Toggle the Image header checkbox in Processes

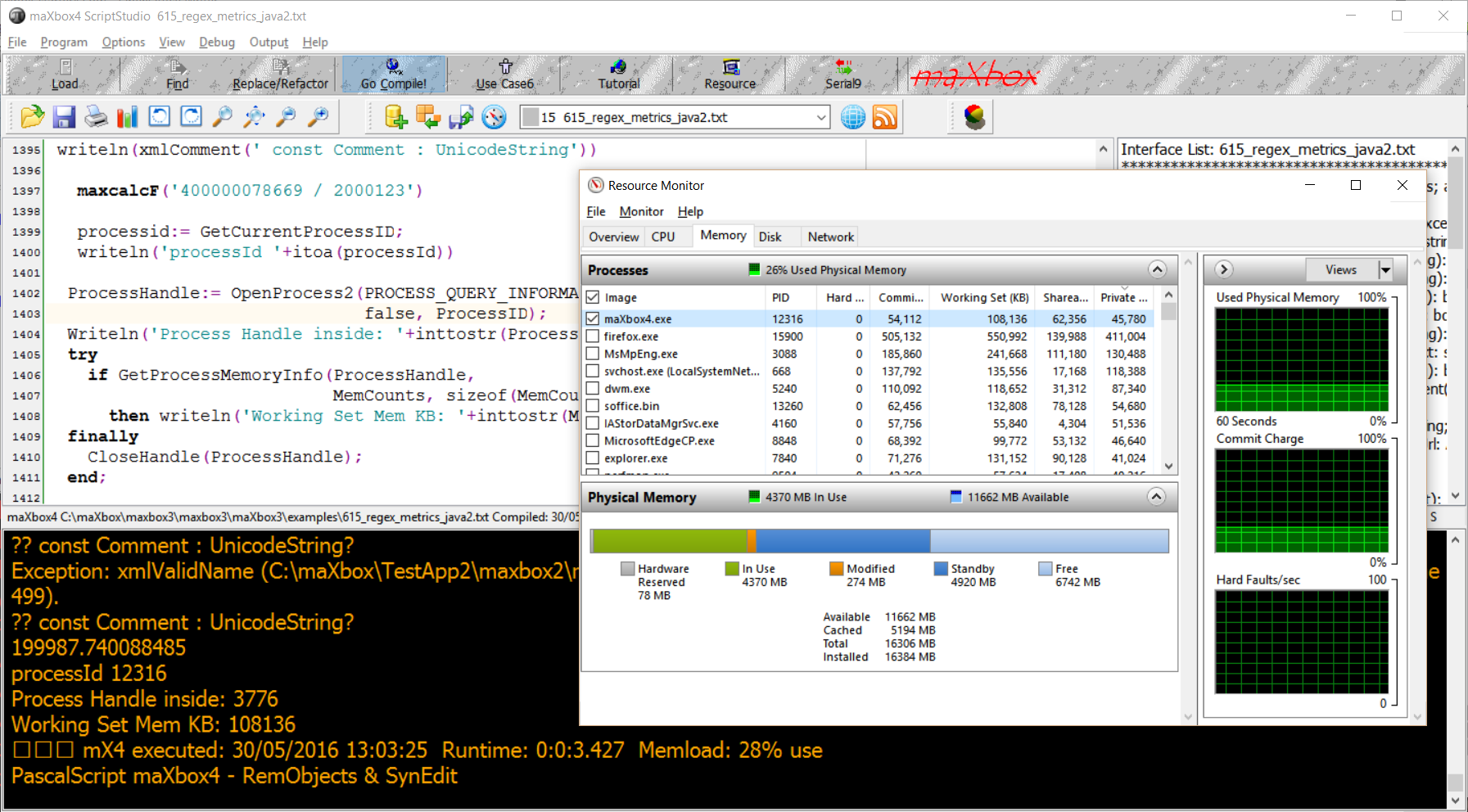[x=593, y=297]
